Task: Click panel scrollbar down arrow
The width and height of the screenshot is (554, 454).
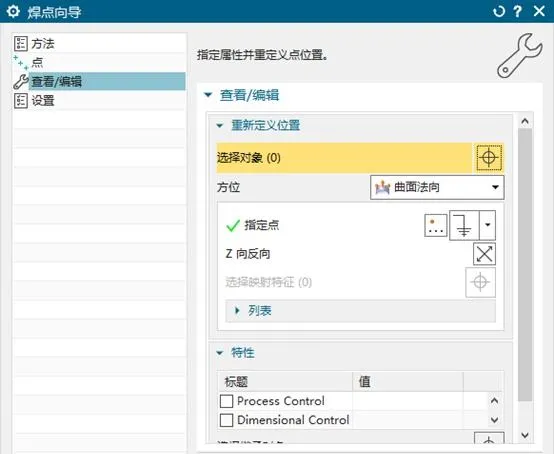Action: pos(525,435)
